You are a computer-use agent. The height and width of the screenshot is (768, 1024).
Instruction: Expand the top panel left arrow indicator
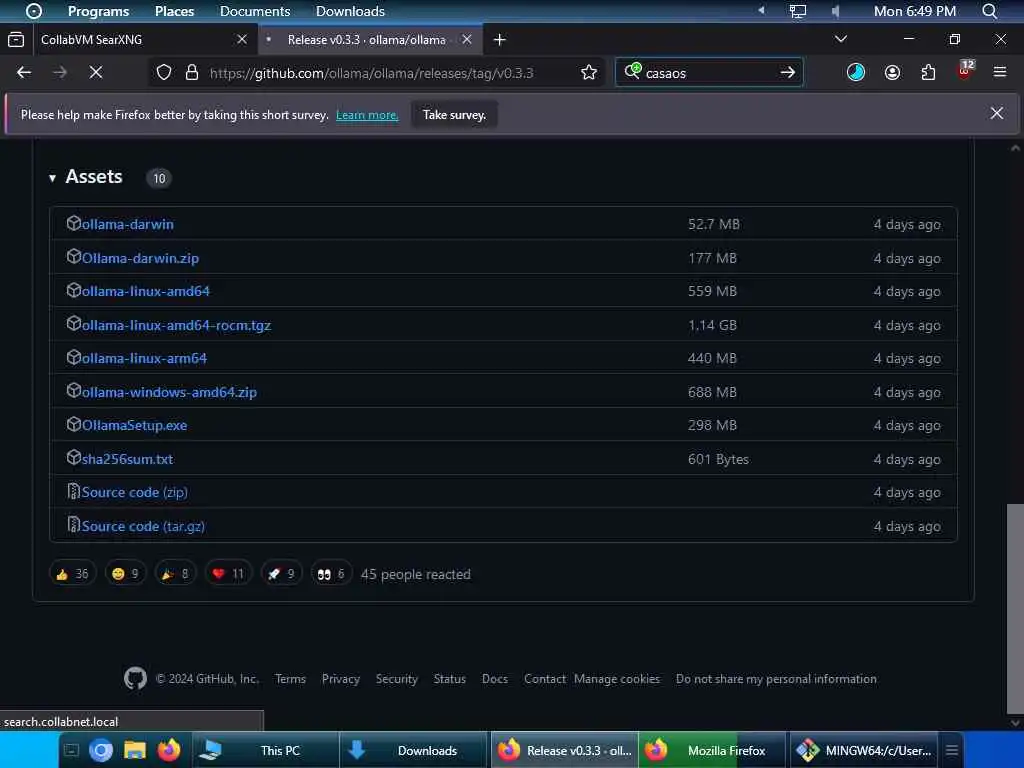point(761,10)
